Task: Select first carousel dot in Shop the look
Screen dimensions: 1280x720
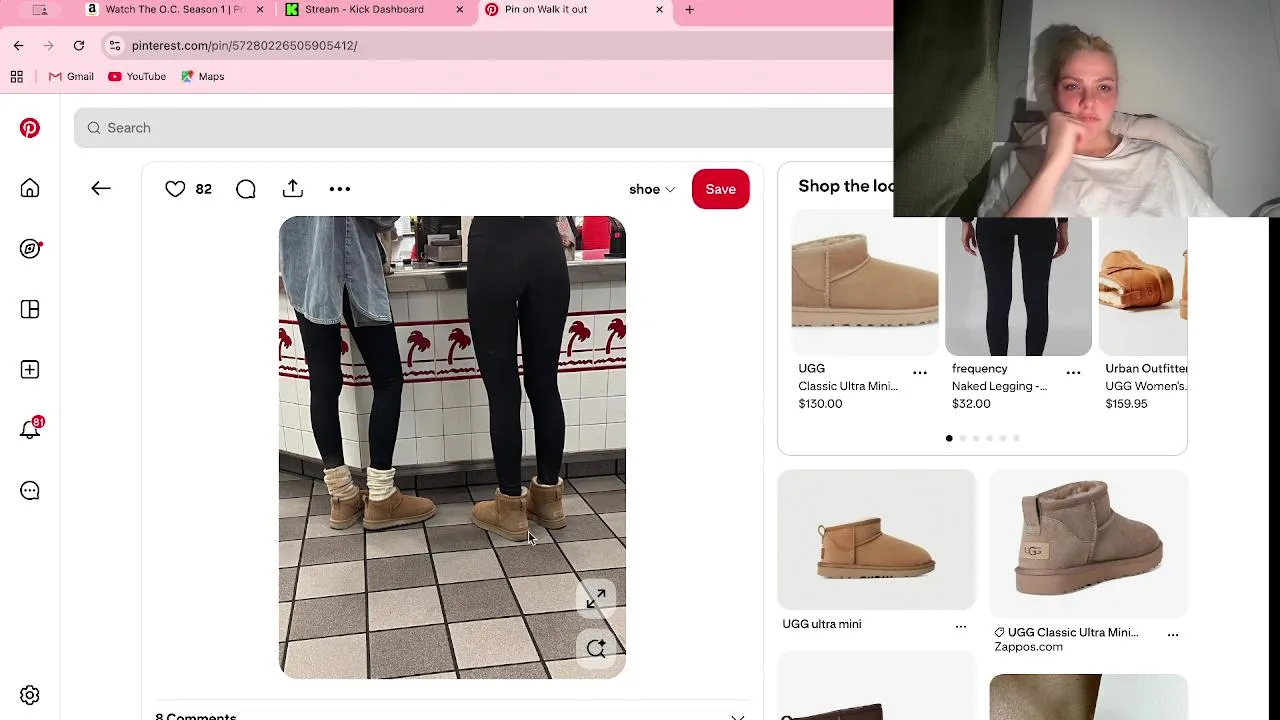Action: click(x=949, y=438)
